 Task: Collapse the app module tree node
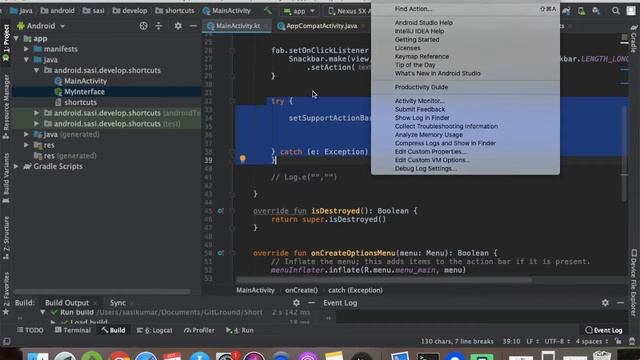coord(16,38)
